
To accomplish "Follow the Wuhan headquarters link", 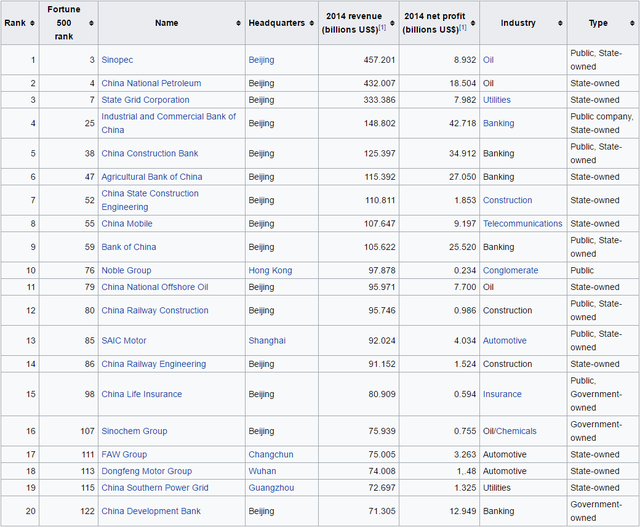I will coord(262,471).
